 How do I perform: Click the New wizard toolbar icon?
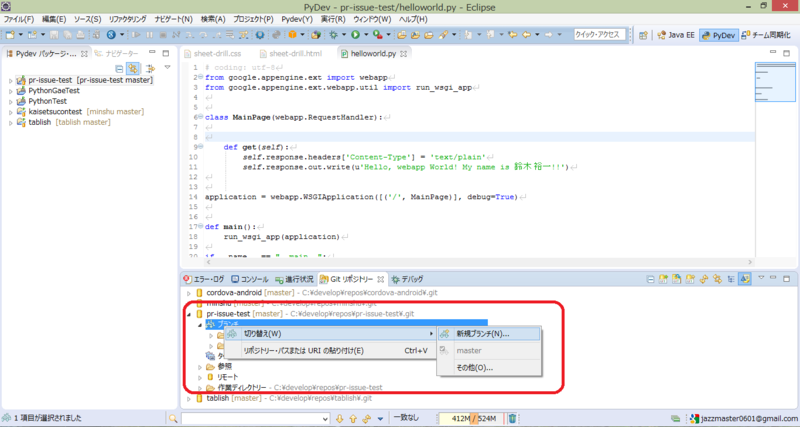pos(10,35)
